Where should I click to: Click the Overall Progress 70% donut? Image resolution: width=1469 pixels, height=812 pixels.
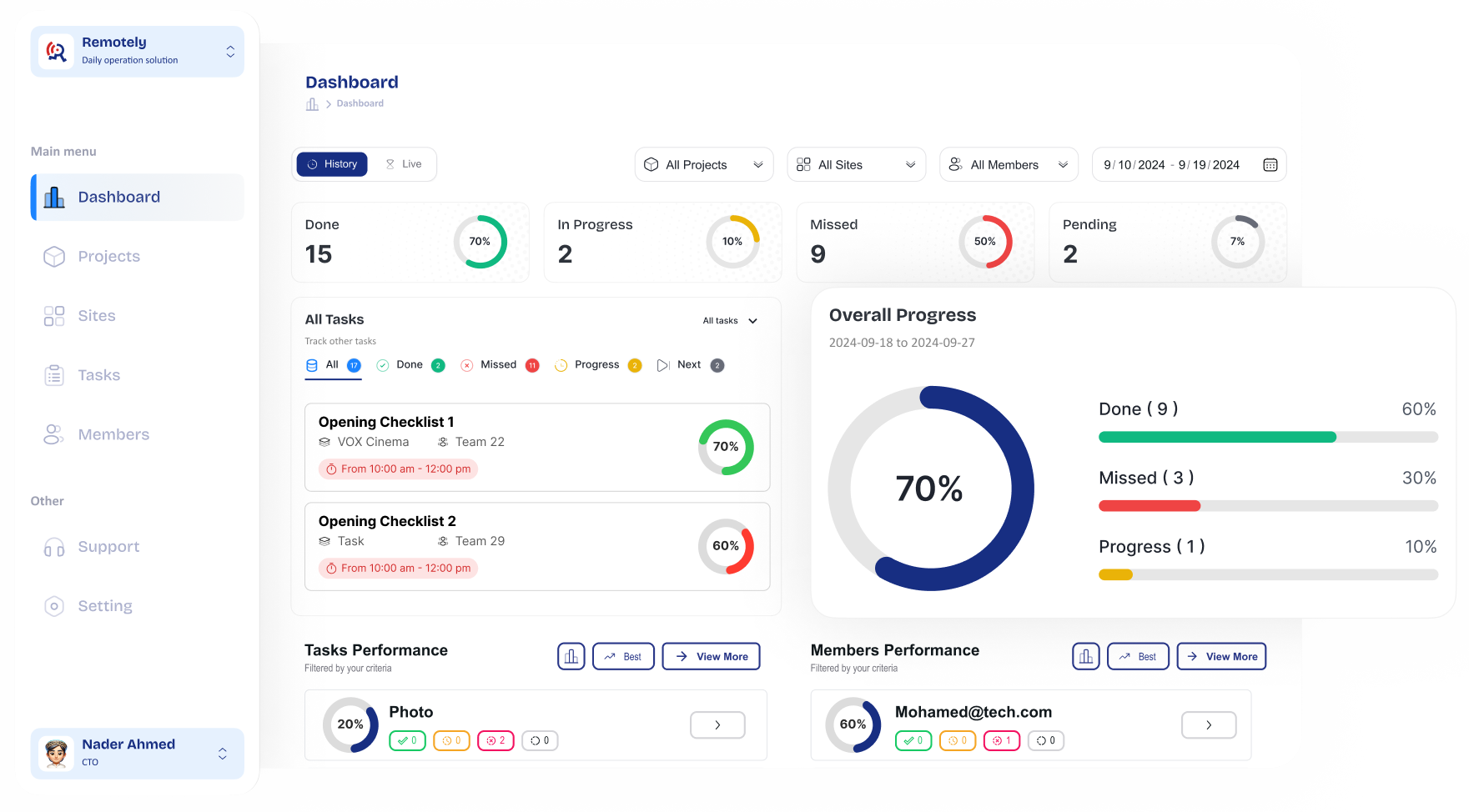(x=931, y=489)
